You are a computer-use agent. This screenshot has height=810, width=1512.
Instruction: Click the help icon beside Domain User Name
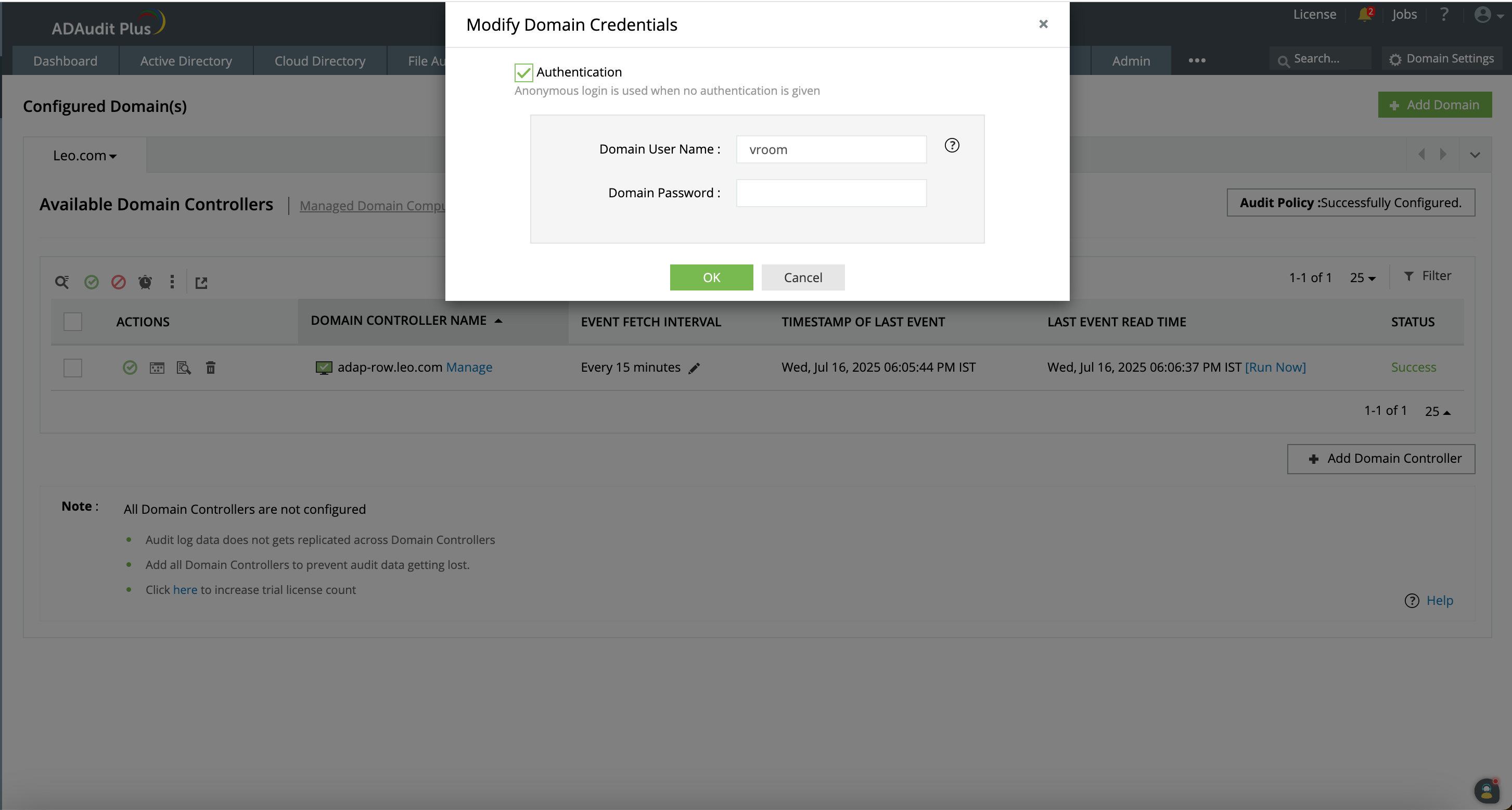tap(952, 146)
